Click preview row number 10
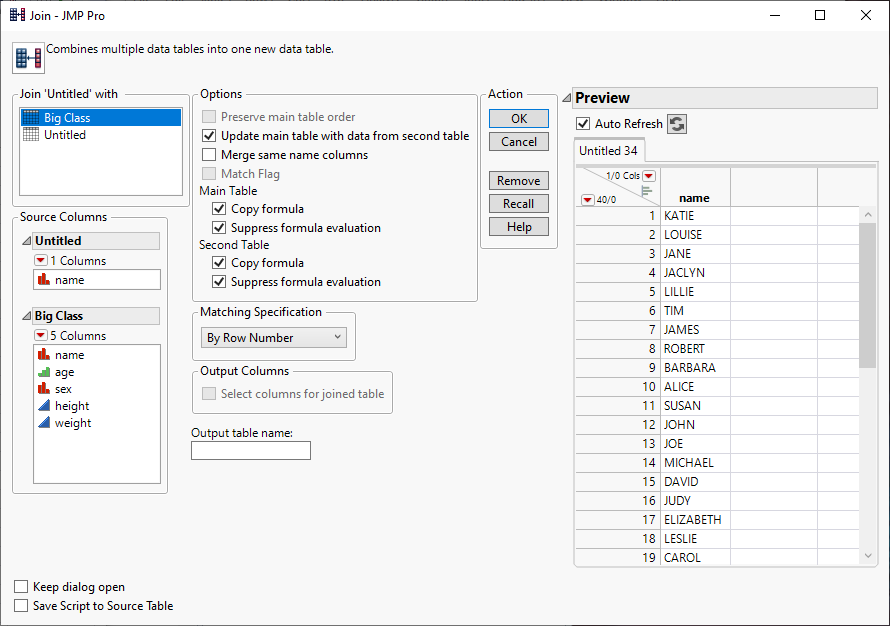 click(x=618, y=386)
